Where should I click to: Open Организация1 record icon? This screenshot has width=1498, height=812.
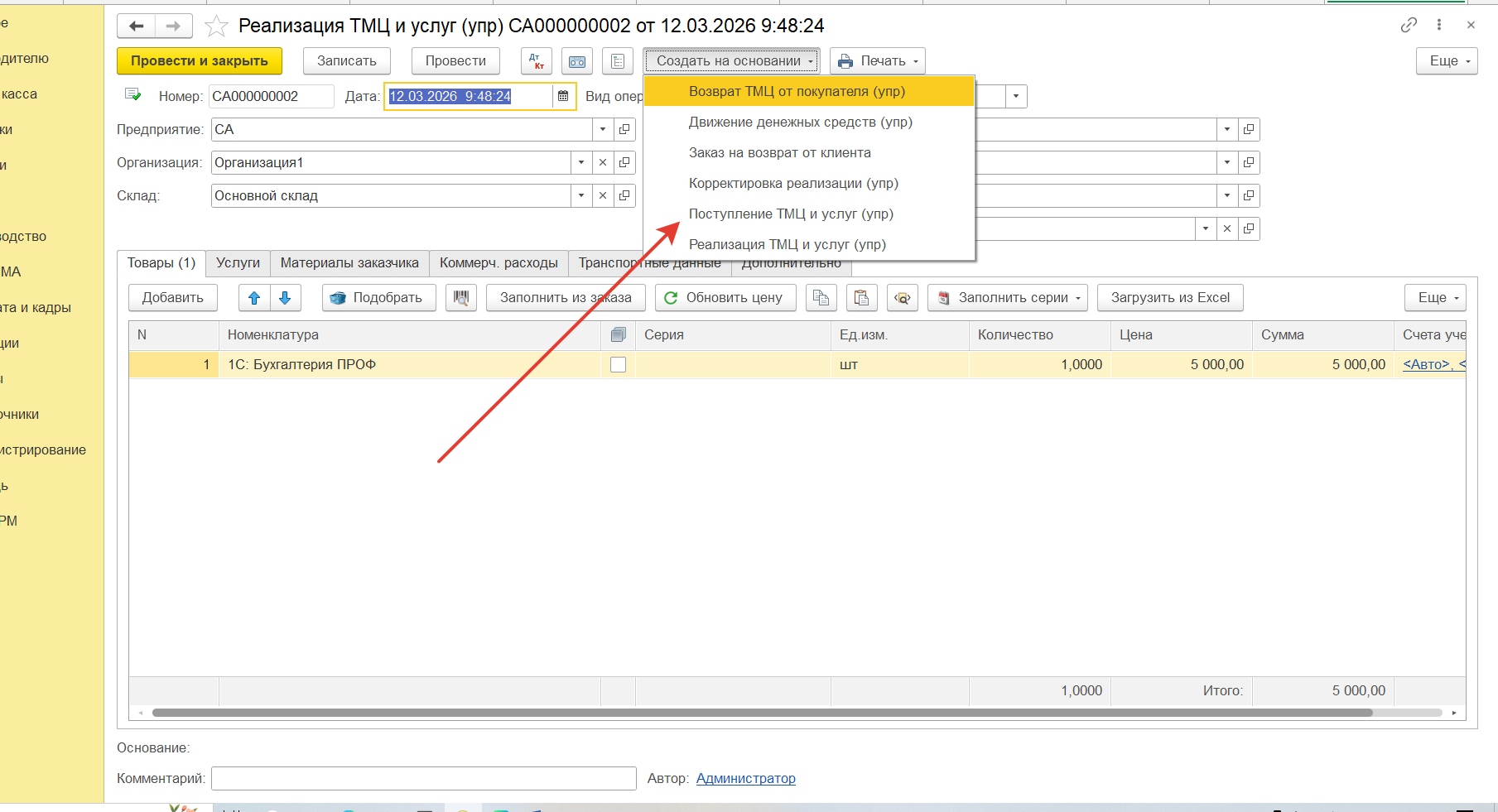pyautogui.click(x=624, y=162)
